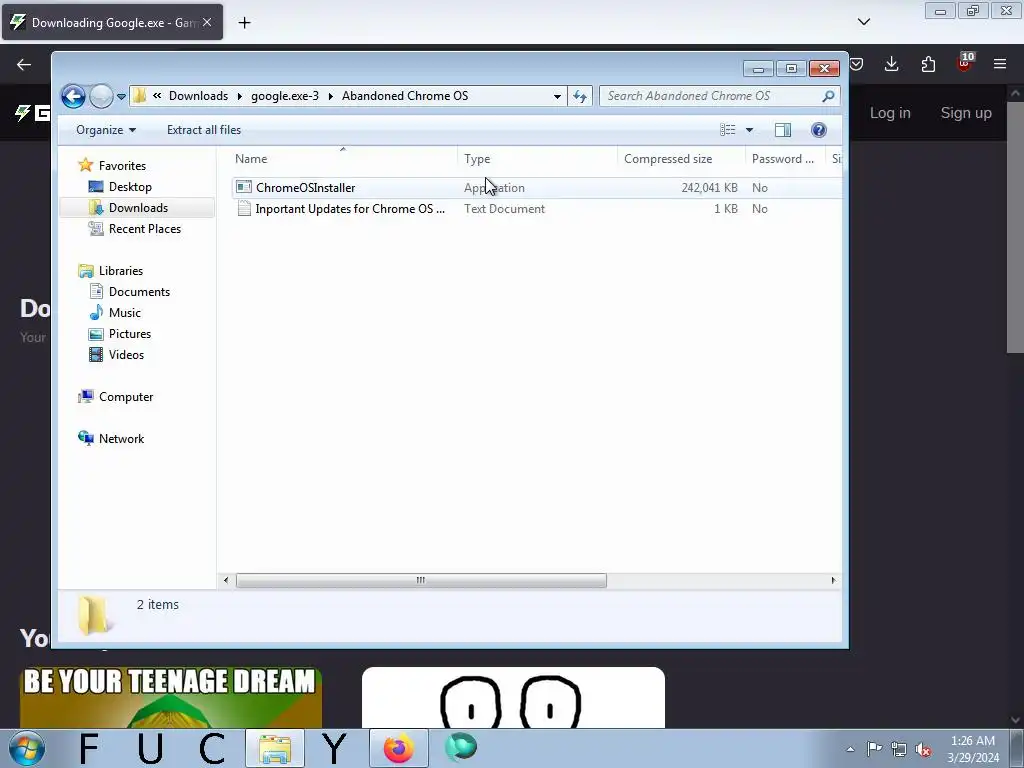Open Favorites in navigation pane
Image resolution: width=1024 pixels, height=768 pixels.
pyautogui.click(x=122, y=166)
